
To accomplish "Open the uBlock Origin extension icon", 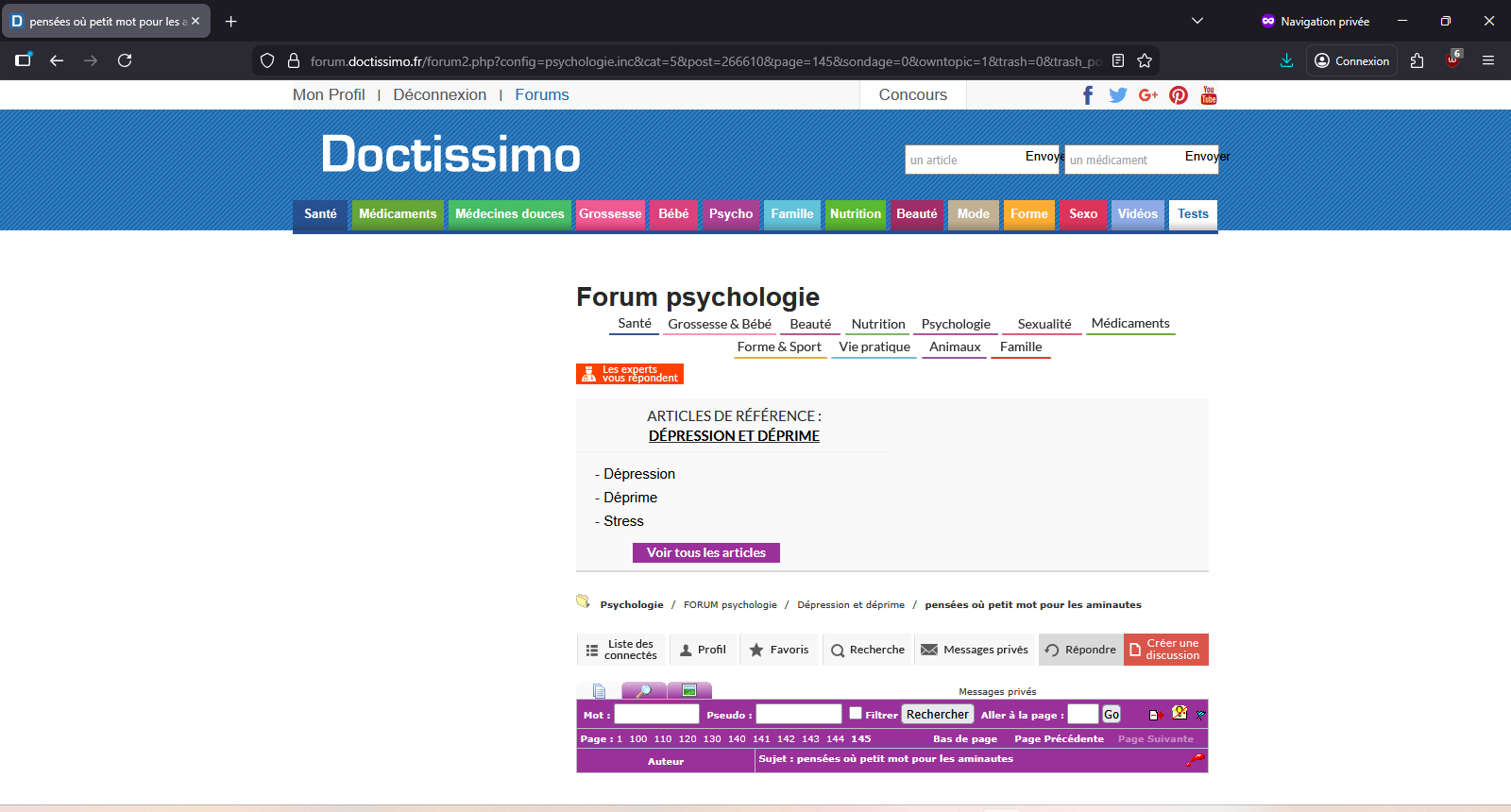I will [1453, 60].
